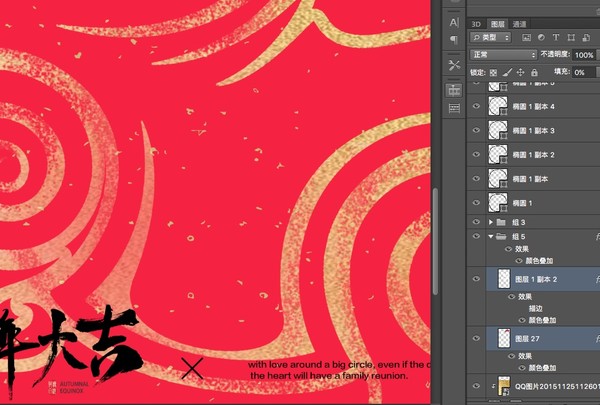Viewport: 600px width, 405px height.
Task: Click clipping arrow icon on QQ图片 layer
Action: (493, 386)
